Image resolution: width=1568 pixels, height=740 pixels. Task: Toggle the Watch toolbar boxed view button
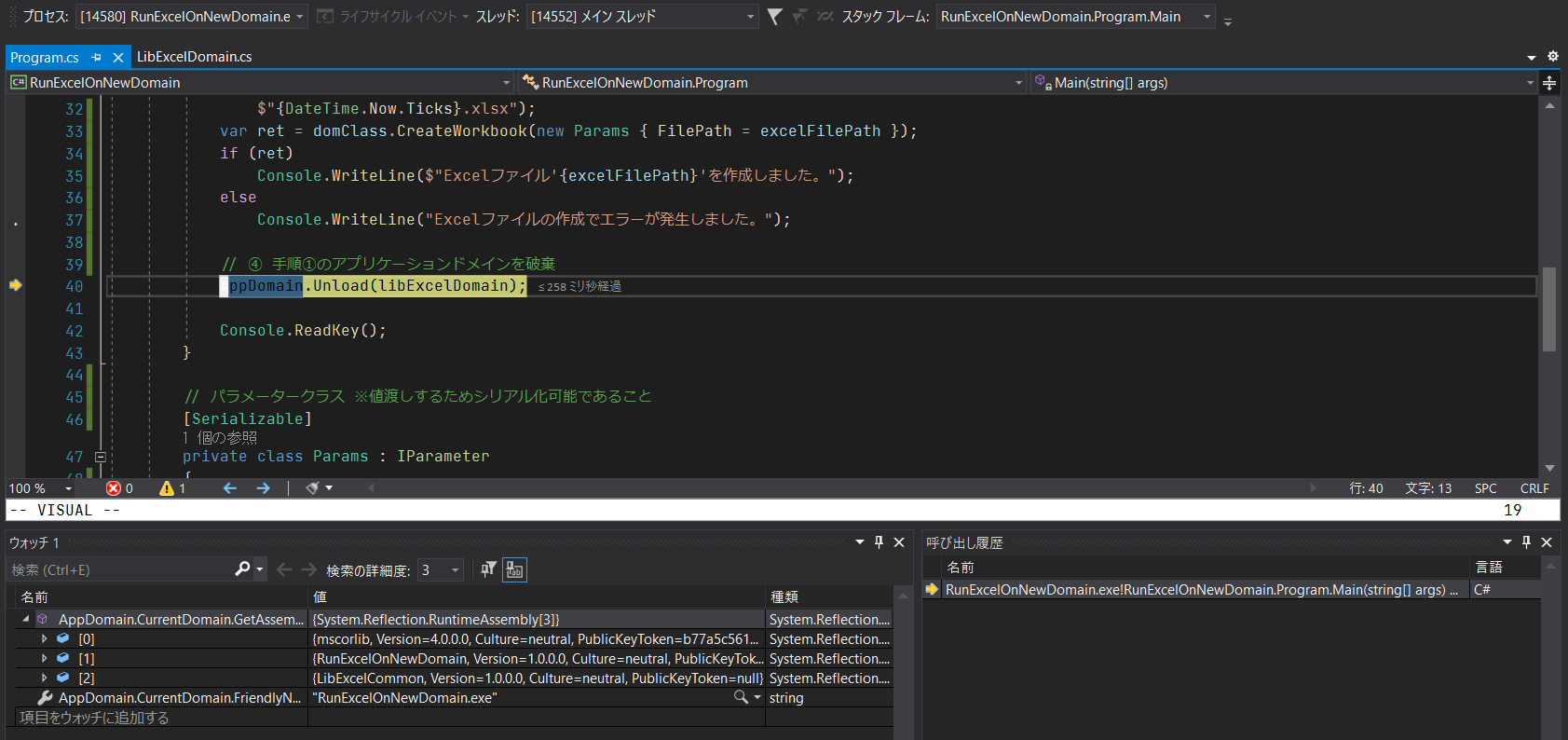(x=514, y=569)
